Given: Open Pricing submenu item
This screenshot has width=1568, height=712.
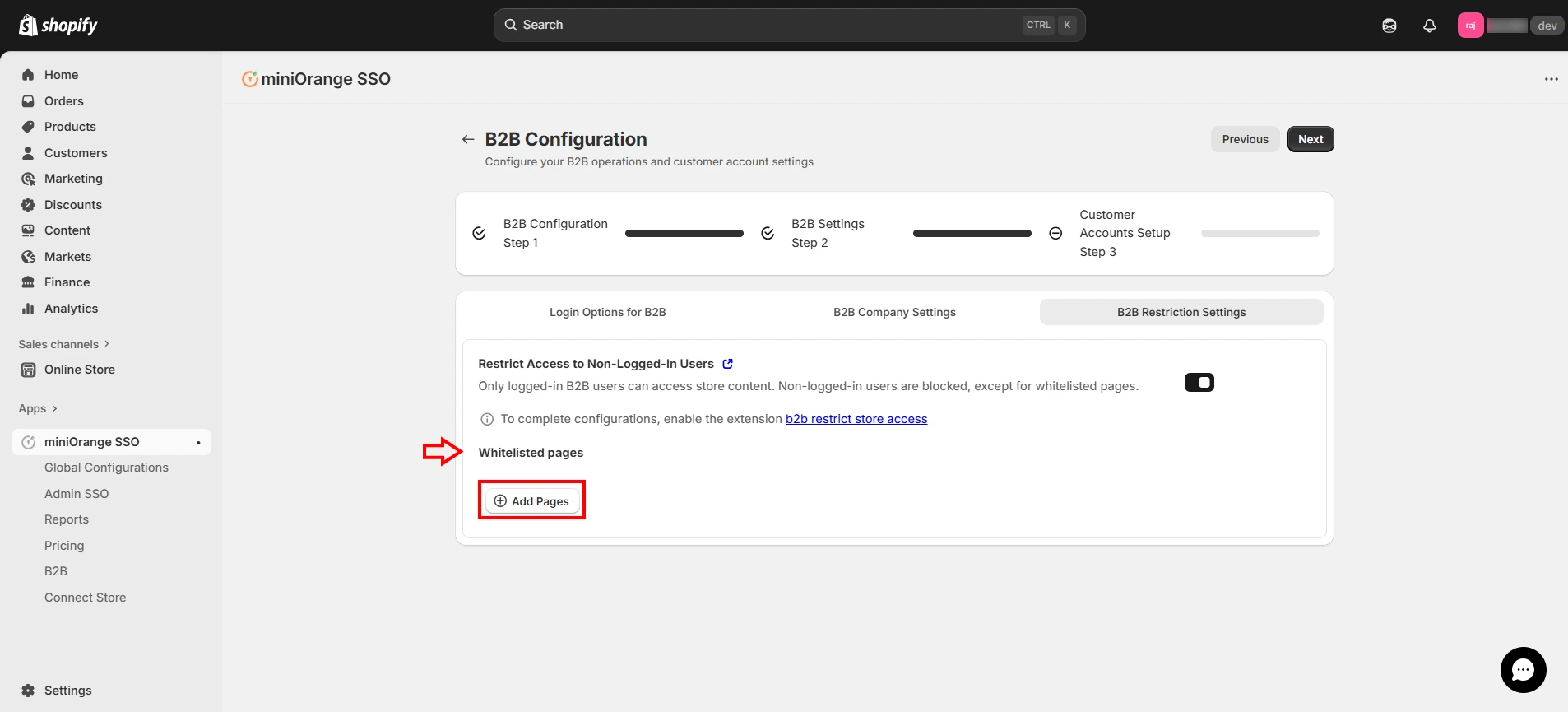Looking at the screenshot, I should coord(64,546).
